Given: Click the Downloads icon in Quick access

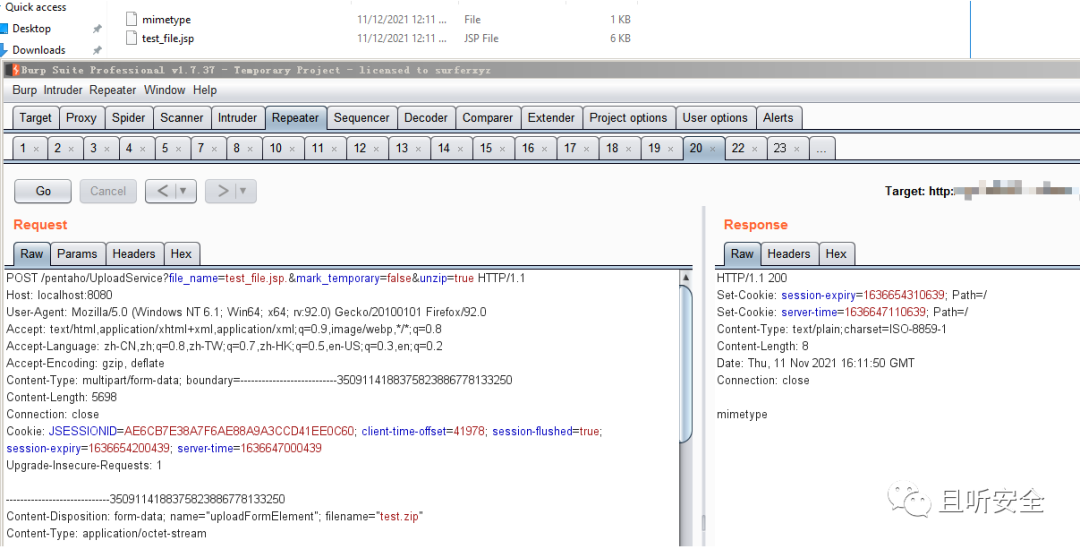Looking at the screenshot, I should (x=3, y=50).
